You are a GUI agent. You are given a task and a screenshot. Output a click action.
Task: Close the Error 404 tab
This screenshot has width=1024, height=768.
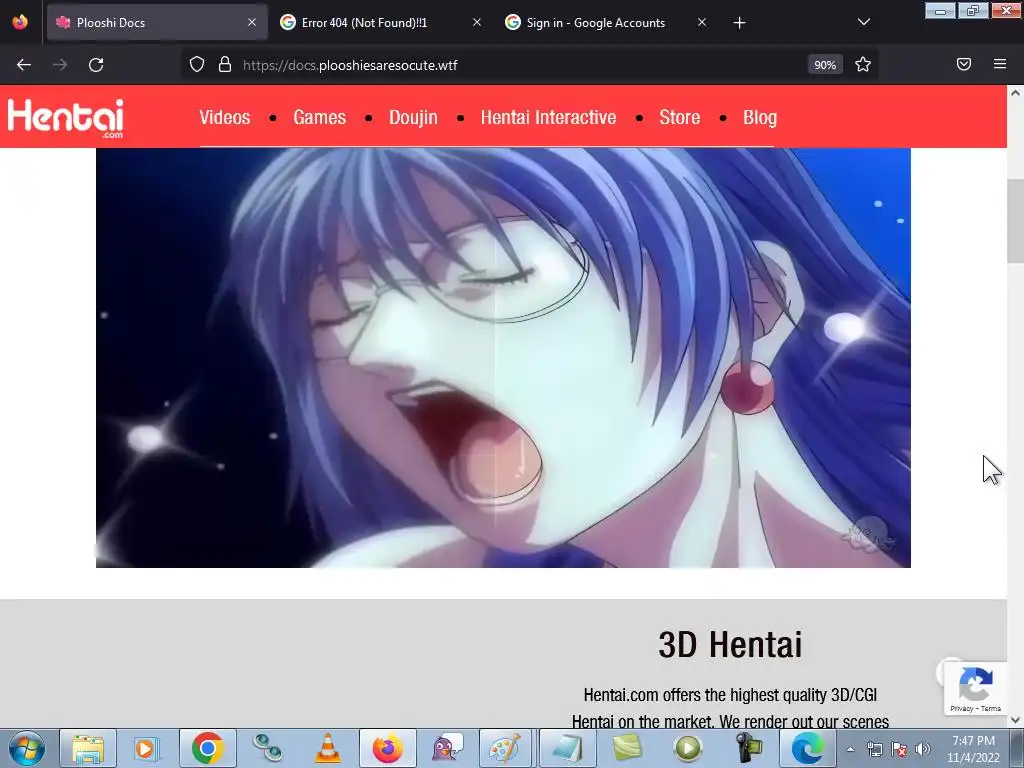tap(477, 23)
